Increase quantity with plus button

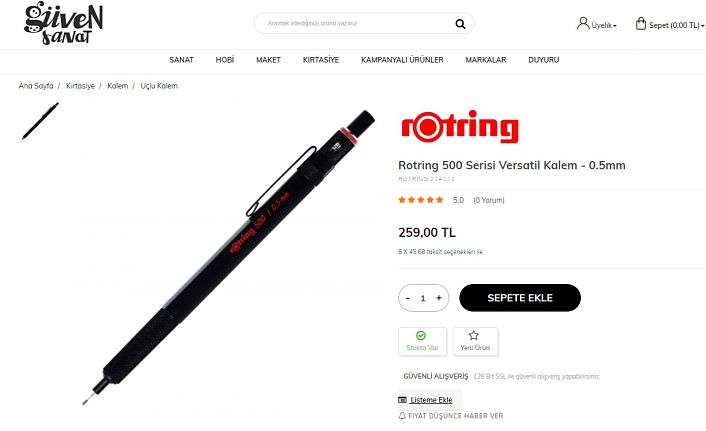point(439,298)
